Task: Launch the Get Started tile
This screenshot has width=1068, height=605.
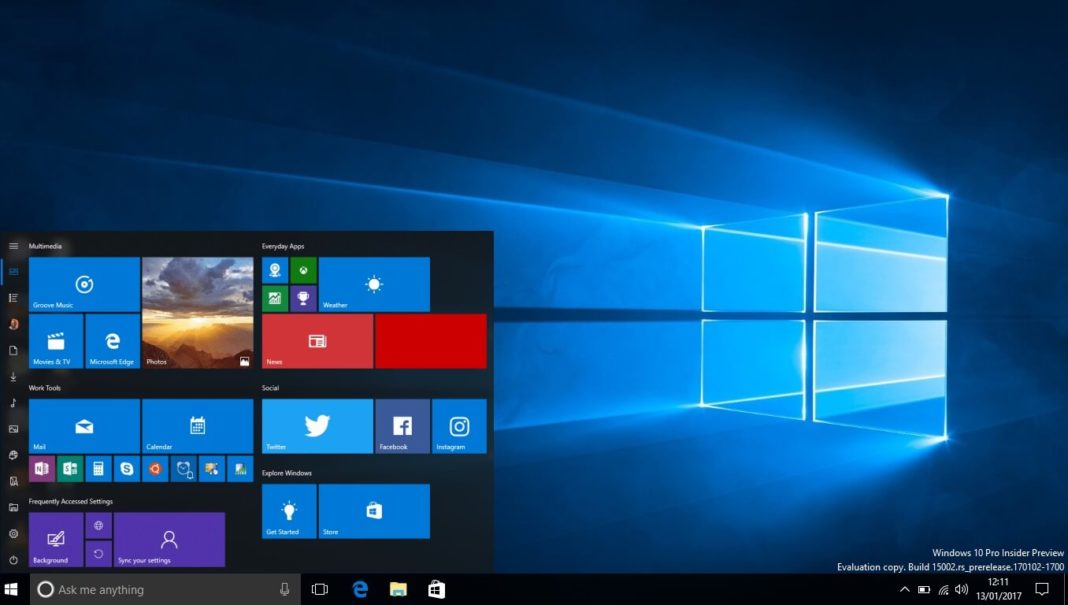Action: (287, 510)
